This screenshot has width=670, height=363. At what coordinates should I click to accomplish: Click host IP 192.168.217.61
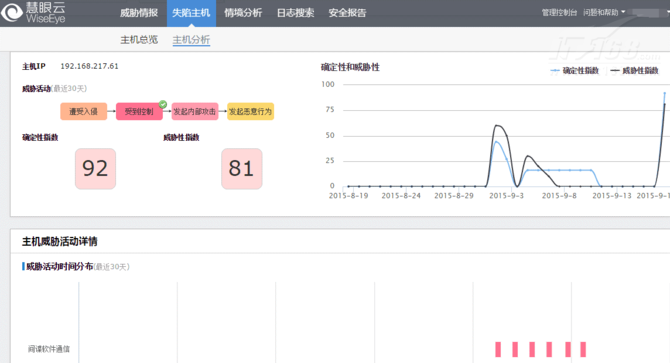[89, 66]
